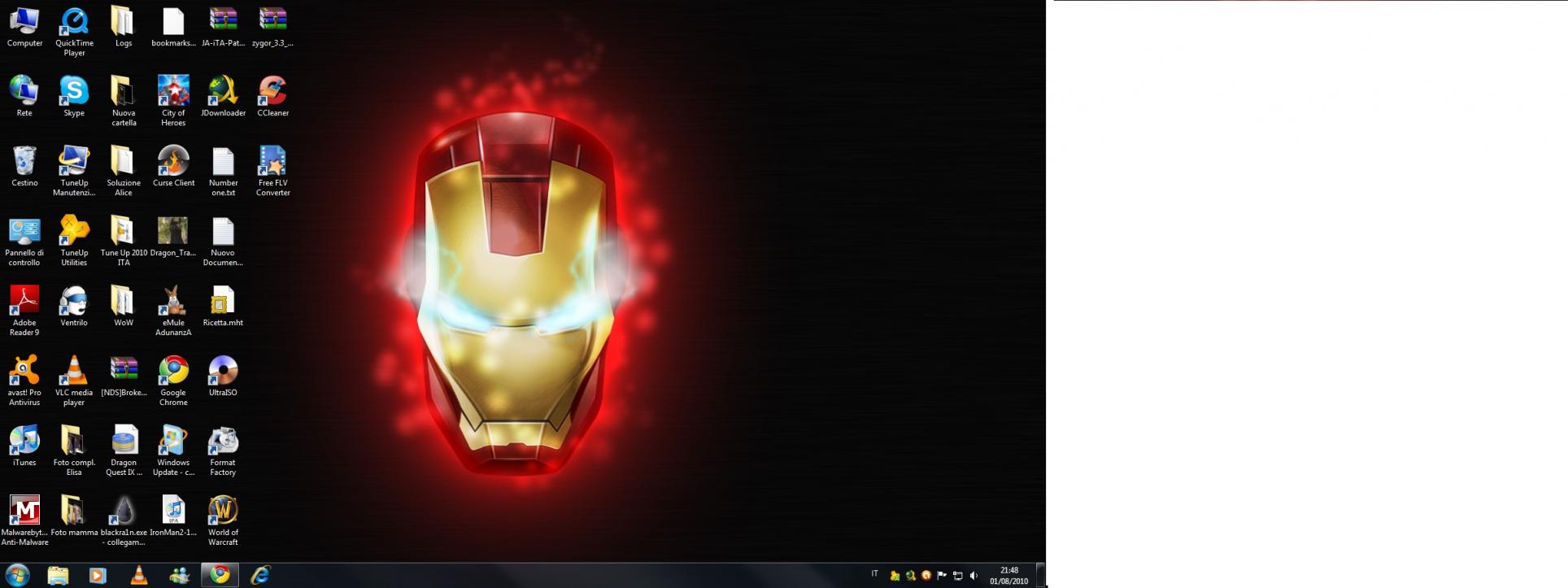Click the Show desktop strip

pos(1040,575)
